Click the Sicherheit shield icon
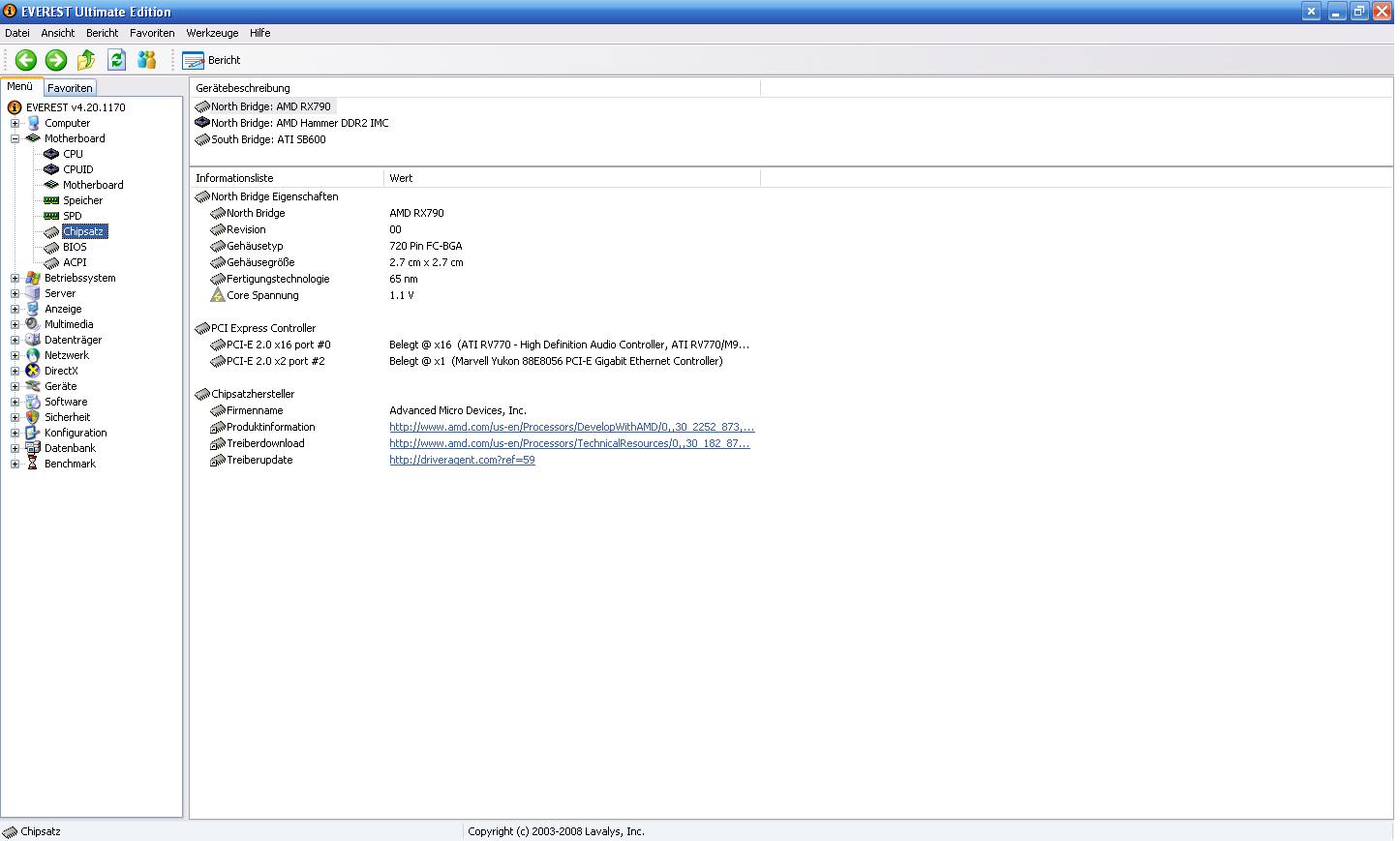1400x841 pixels. click(33, 417)
